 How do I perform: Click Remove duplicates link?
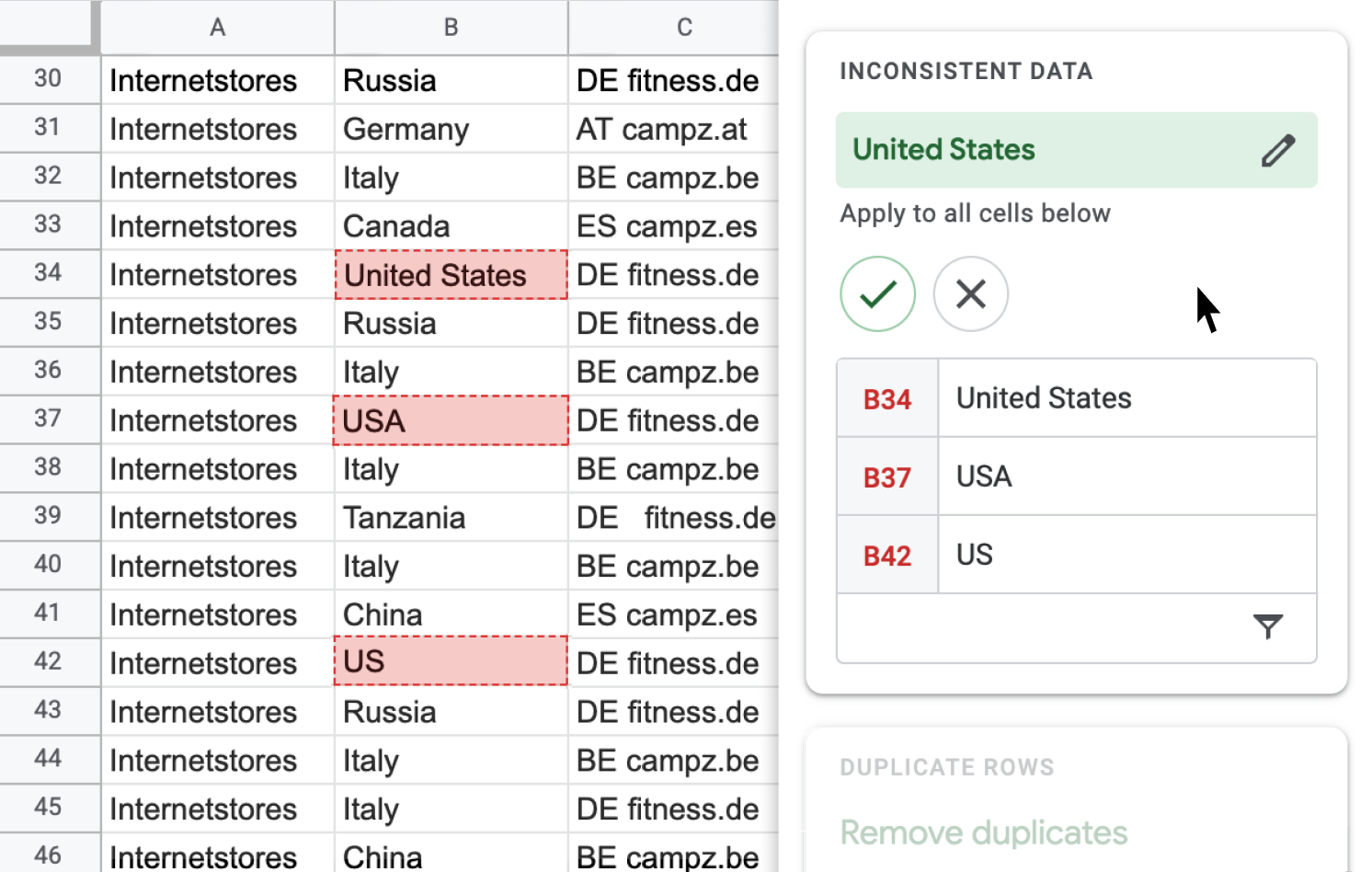click(983, 832)
